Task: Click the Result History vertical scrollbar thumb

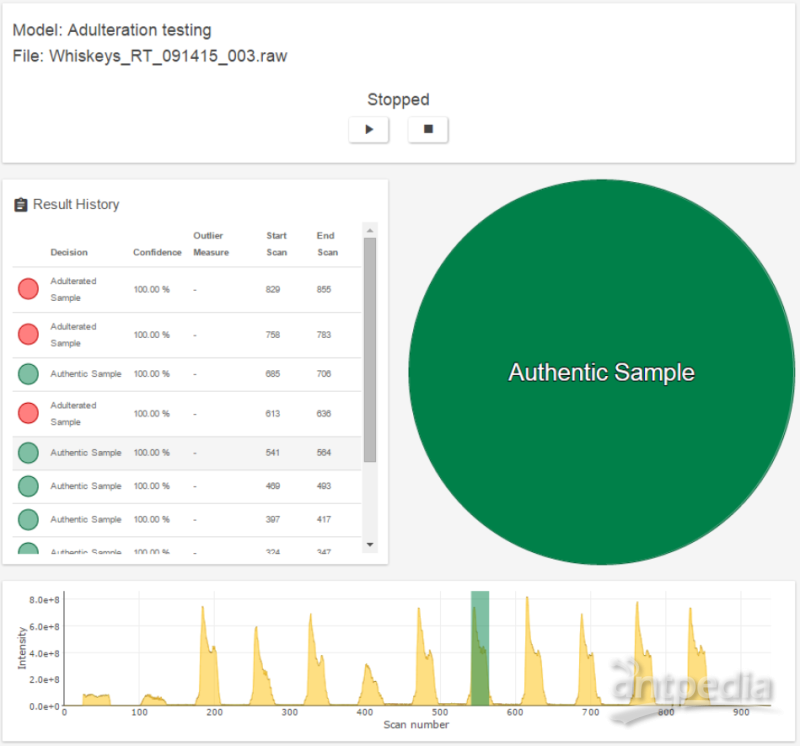Action: 370,350
